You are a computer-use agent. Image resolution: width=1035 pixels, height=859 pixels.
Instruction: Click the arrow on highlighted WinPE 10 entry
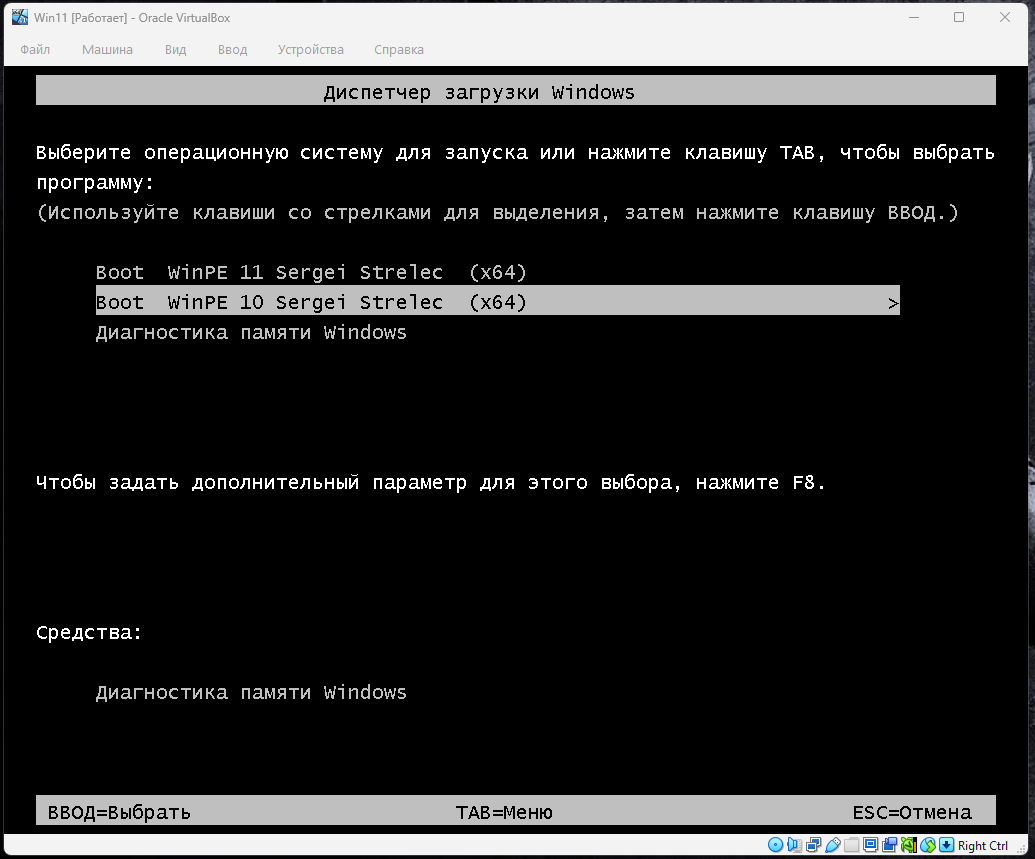tap(893, 303)
